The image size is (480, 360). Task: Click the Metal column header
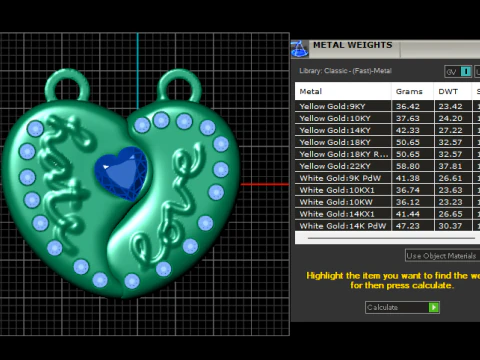343,91
